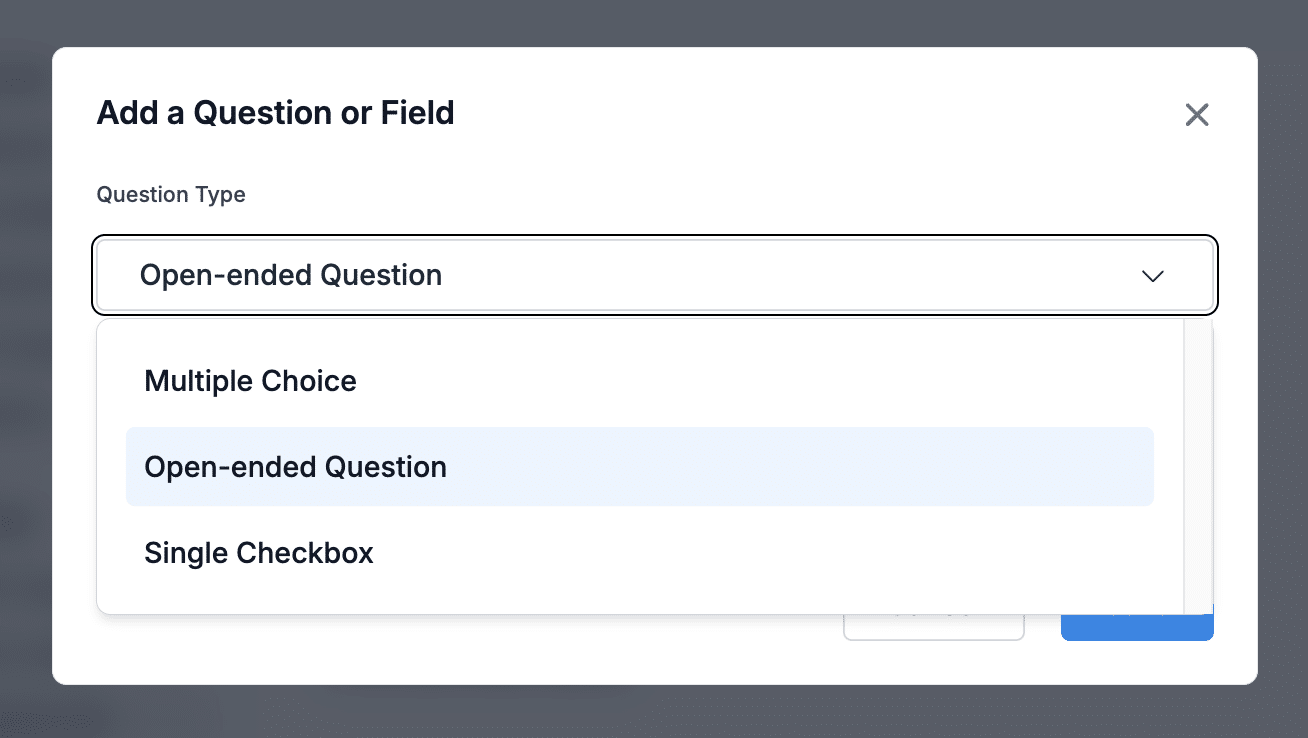Switch question type to Single Checkbox
The image size is (1308, 738).
click(x=259, y=553)
